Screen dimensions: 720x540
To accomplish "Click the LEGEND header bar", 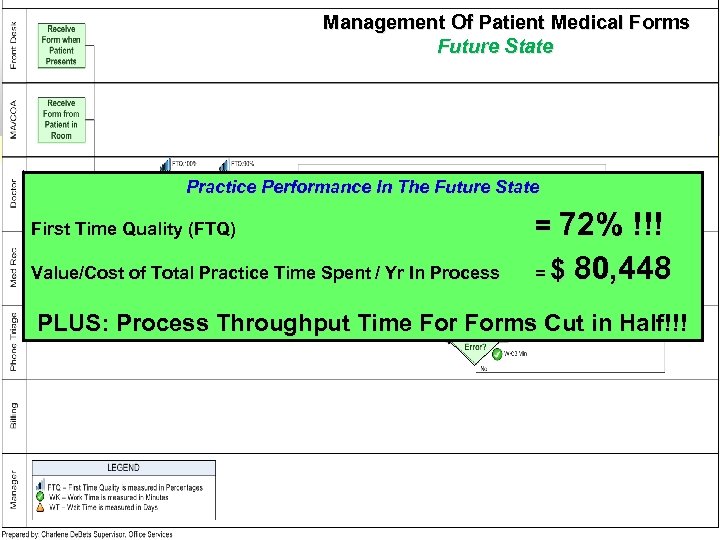I will (x=123, y=468).
